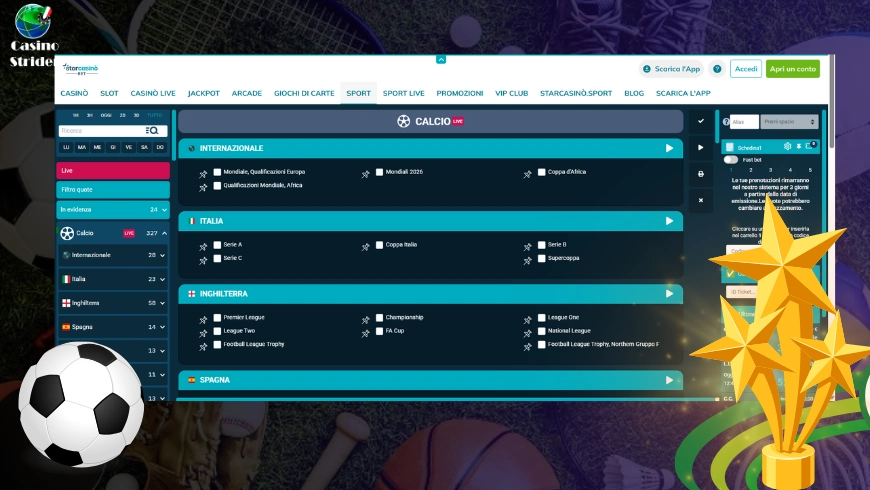Check the Qualificazioni Mondiale, Africa checkbox
870x490 pixels.
click(217, 185)
